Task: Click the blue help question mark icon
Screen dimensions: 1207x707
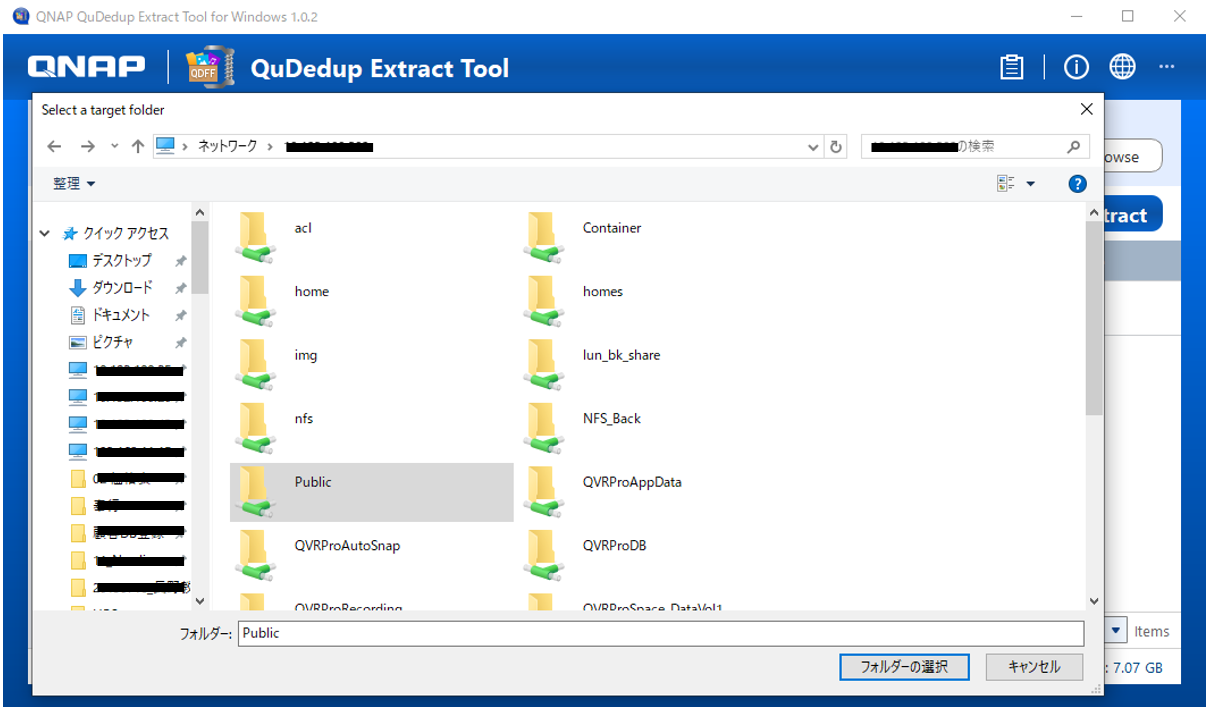Action: (x=1077, y=184)
